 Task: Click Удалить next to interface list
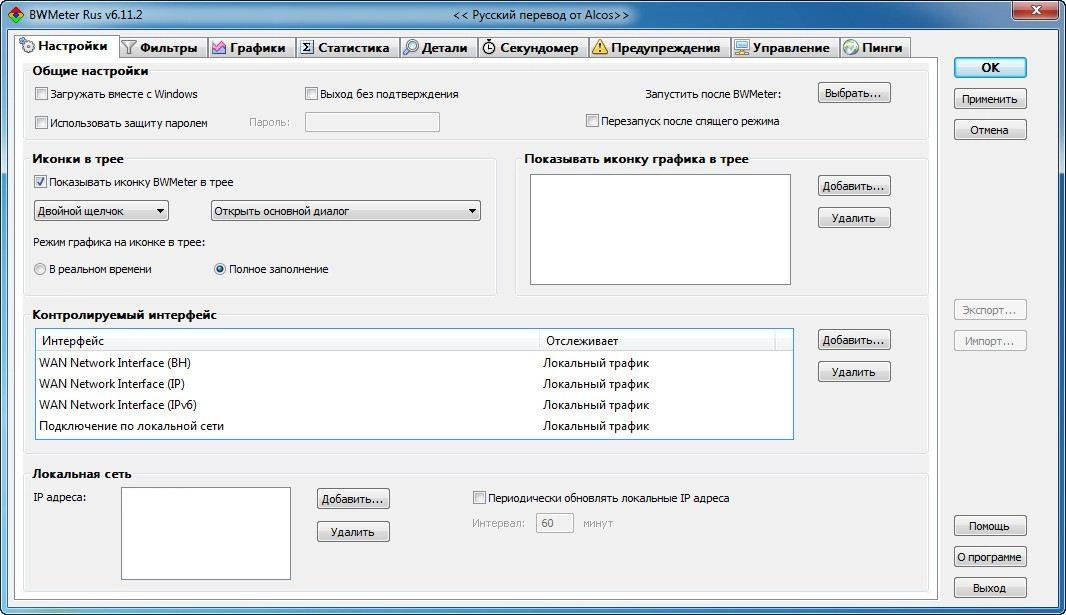(854, 372)
